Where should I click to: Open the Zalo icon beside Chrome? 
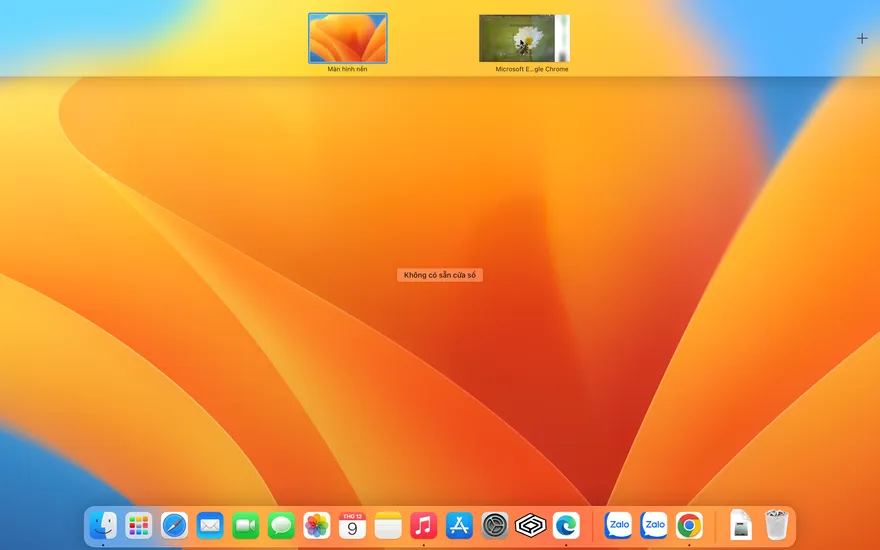click(654, 526)
